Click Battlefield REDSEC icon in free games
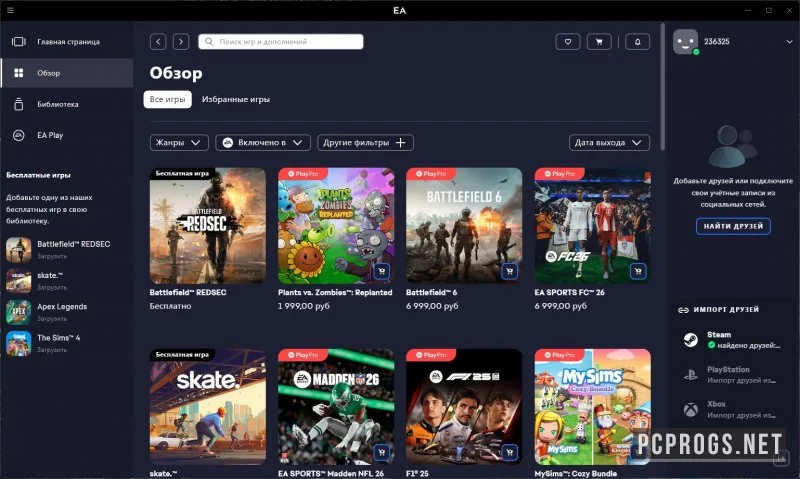 point(18,249)
